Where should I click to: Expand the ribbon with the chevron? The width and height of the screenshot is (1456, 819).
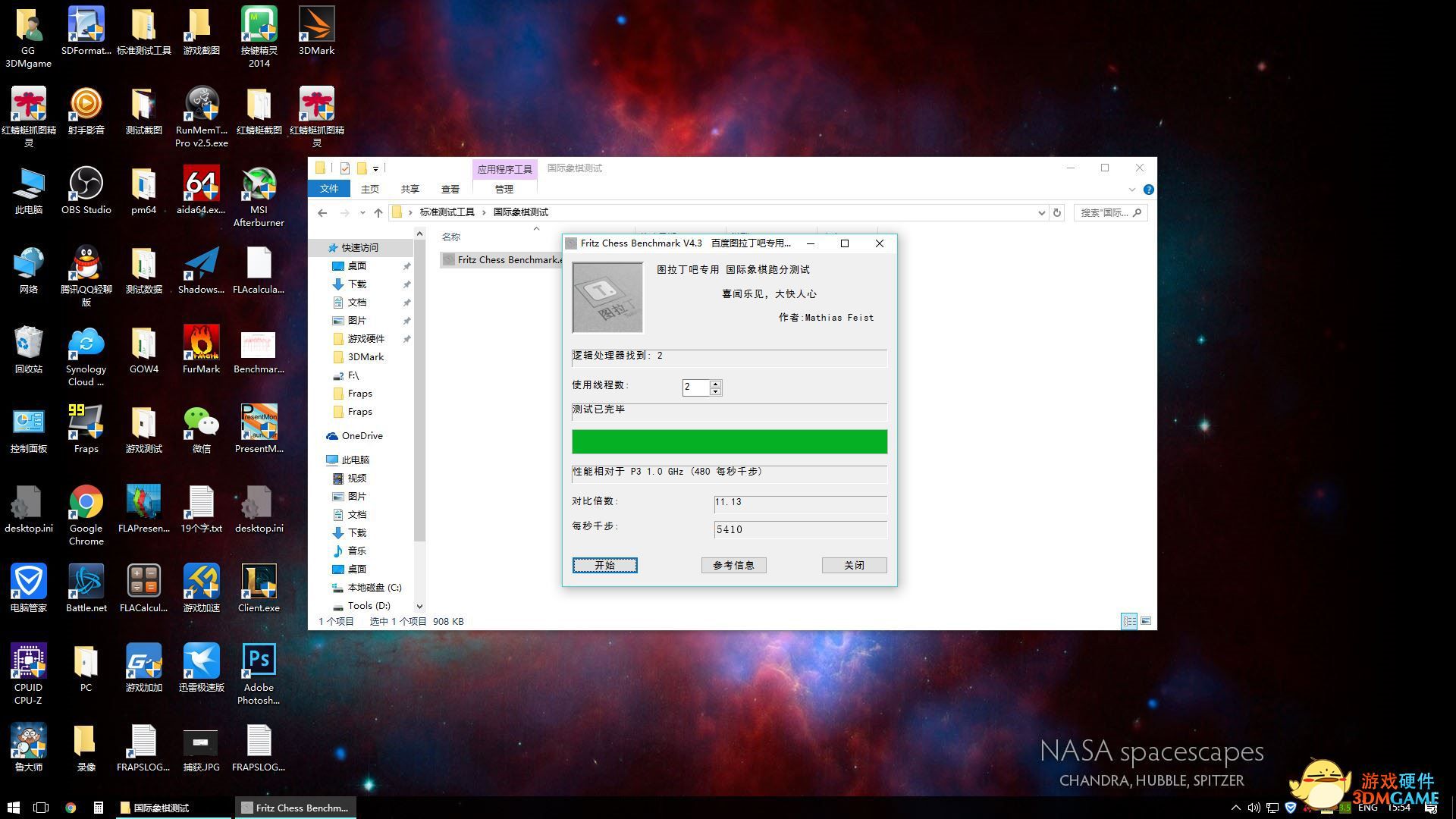[1132, 190]
